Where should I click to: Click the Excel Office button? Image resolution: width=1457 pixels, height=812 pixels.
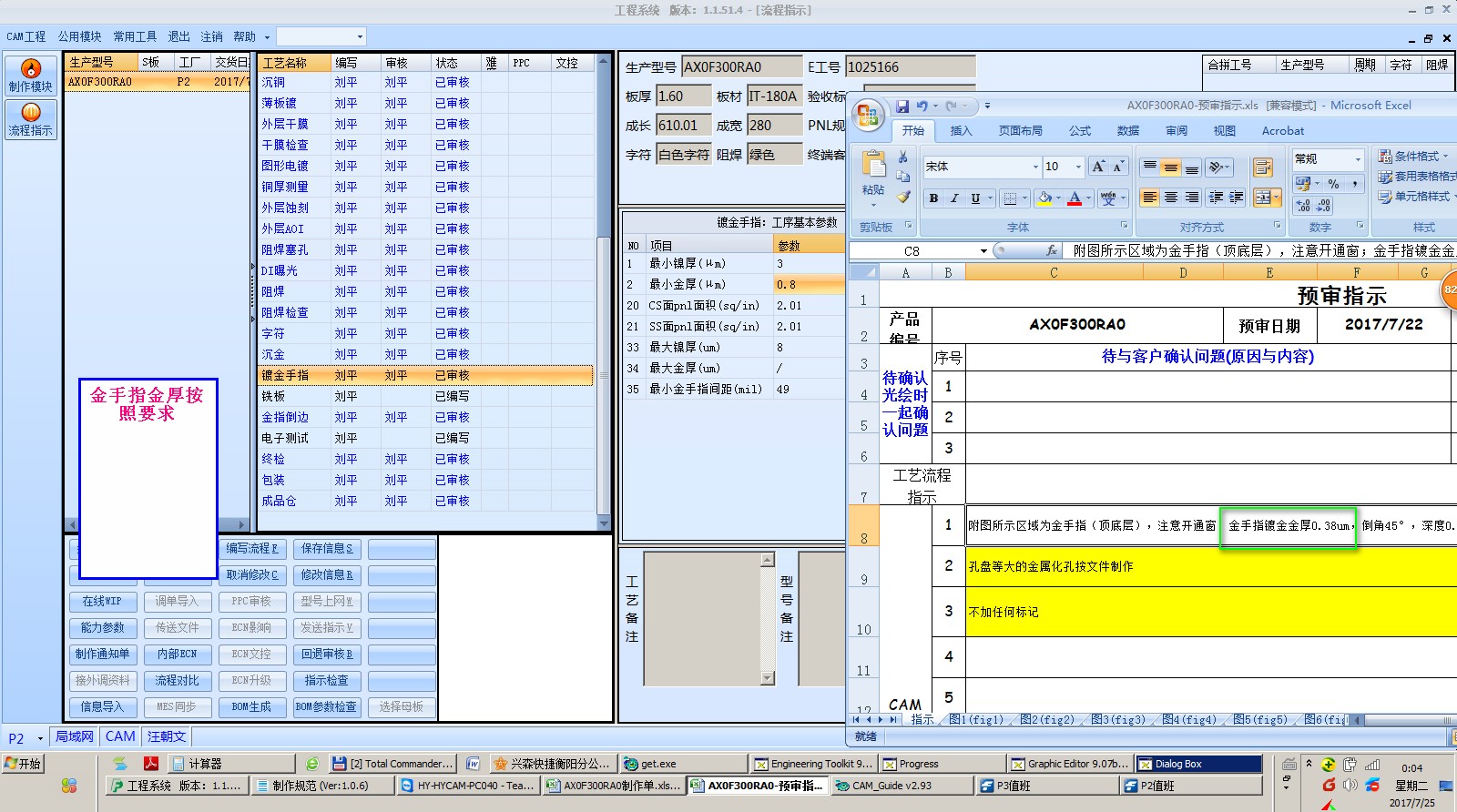pyautogui.click(x=868, y=116)
